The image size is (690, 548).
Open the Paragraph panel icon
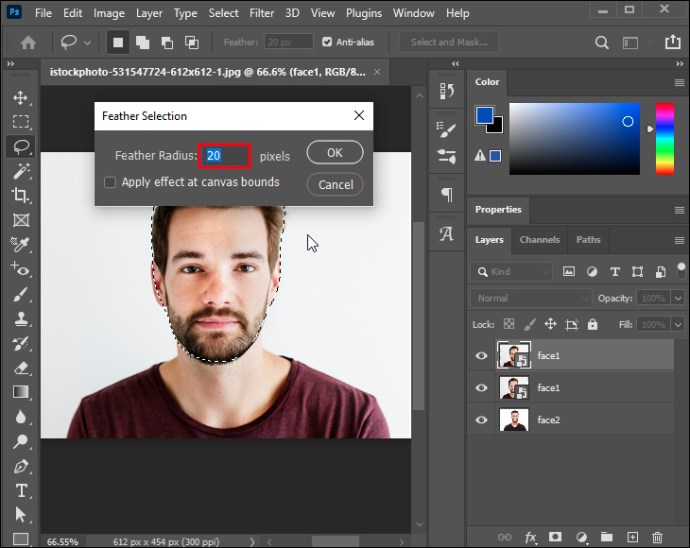(447, 194)
